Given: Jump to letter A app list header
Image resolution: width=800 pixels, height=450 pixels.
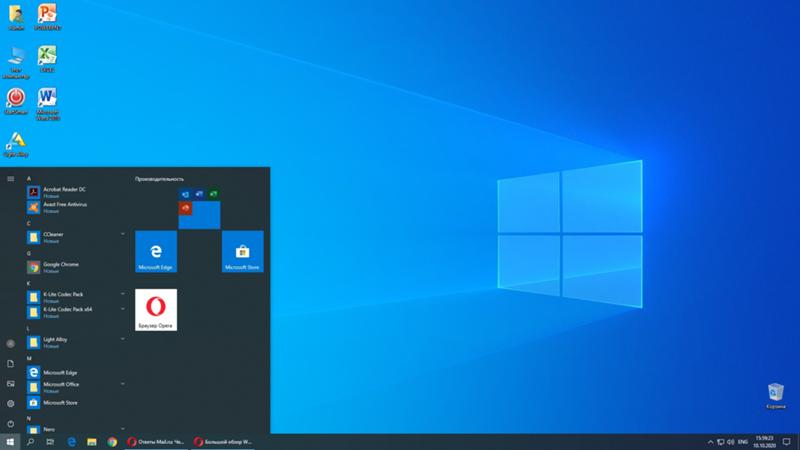Looking at the screenshot, I should (x=29, y=179).
